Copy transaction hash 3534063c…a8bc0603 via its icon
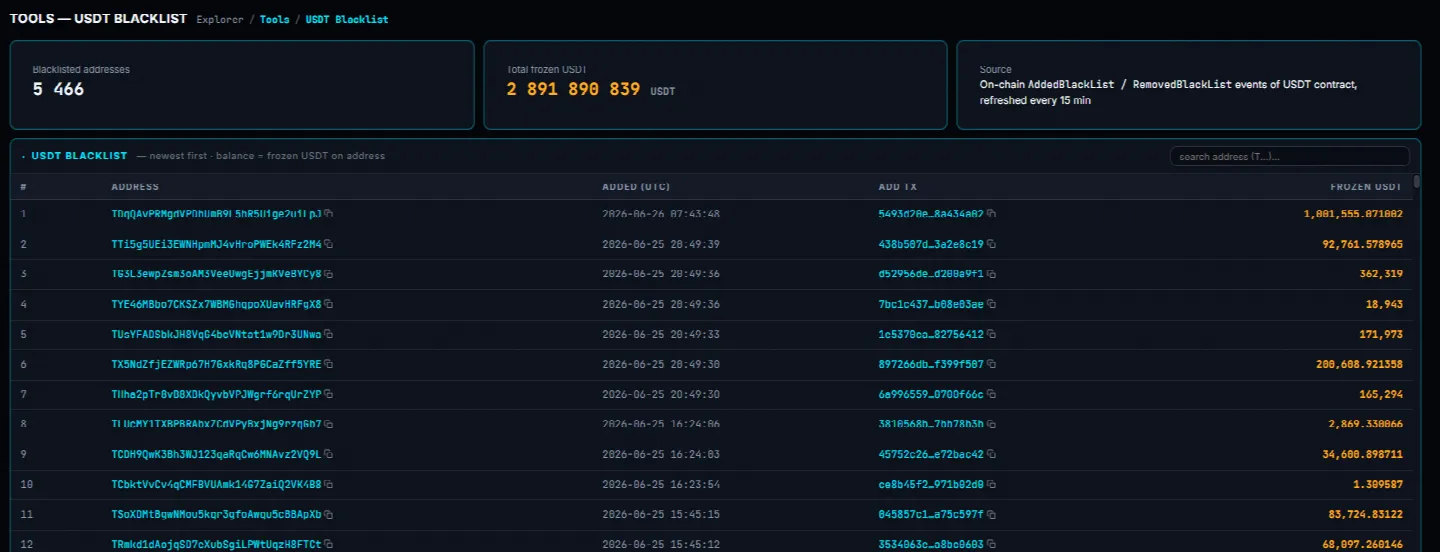The width and height of the screenshot is (1440, 552). [x=992, y=544]
